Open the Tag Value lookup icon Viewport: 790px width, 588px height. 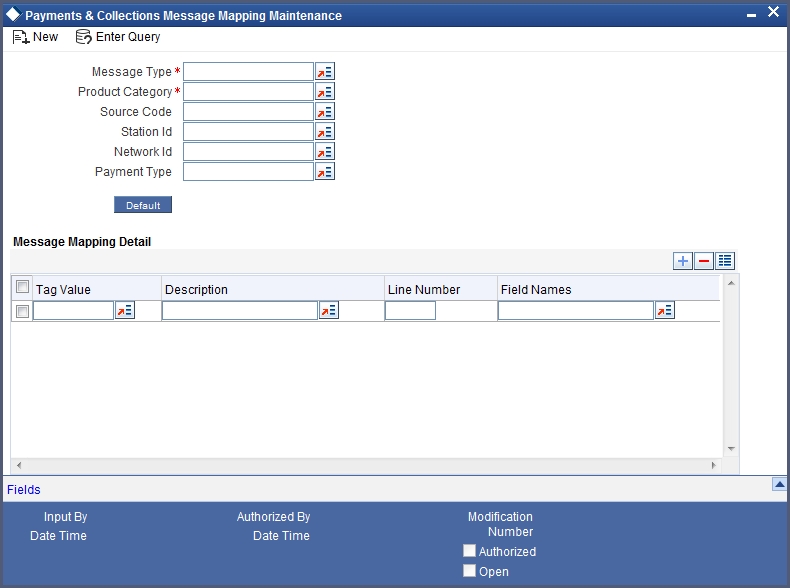[125, 310]
